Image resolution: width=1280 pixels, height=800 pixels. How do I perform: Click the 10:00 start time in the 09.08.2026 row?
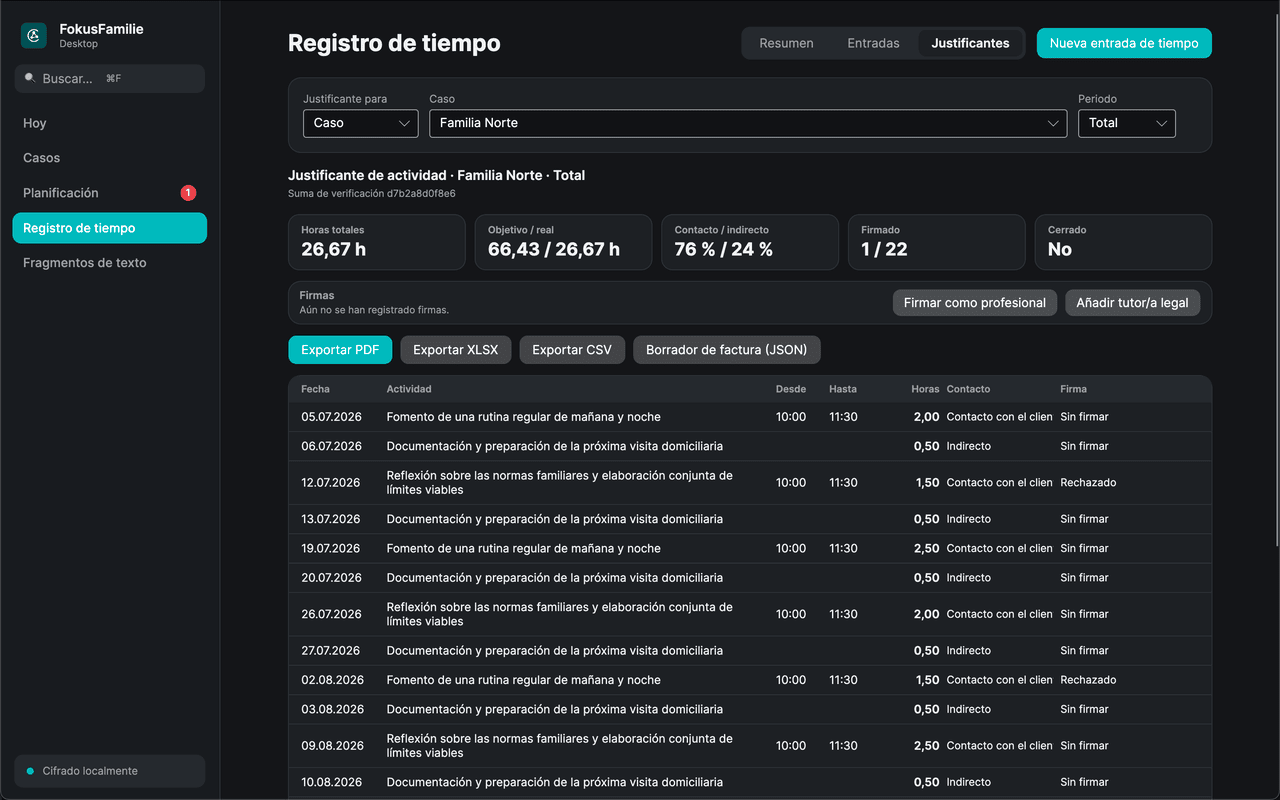point(791,746)
